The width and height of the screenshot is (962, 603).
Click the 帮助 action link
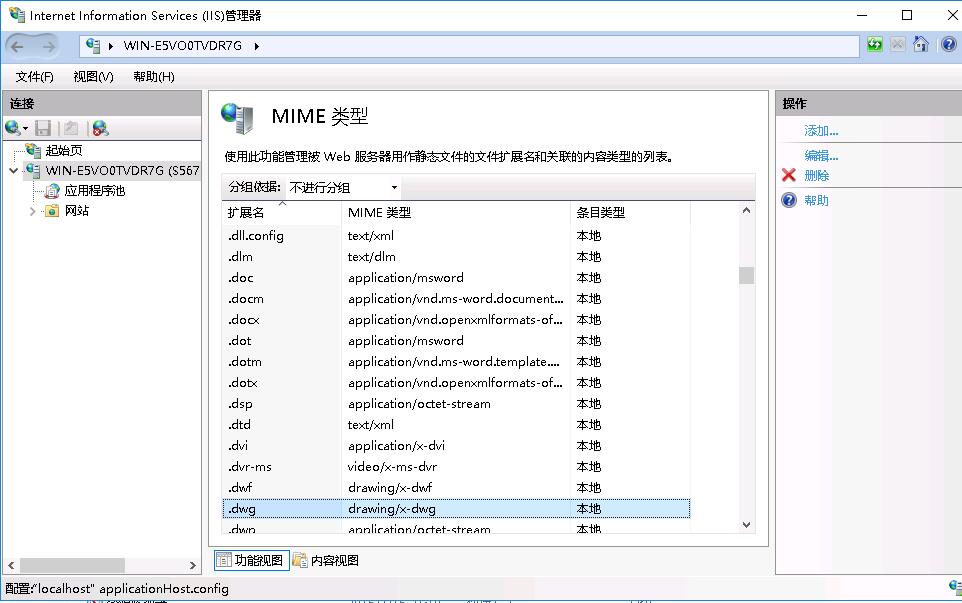[817, 201]
